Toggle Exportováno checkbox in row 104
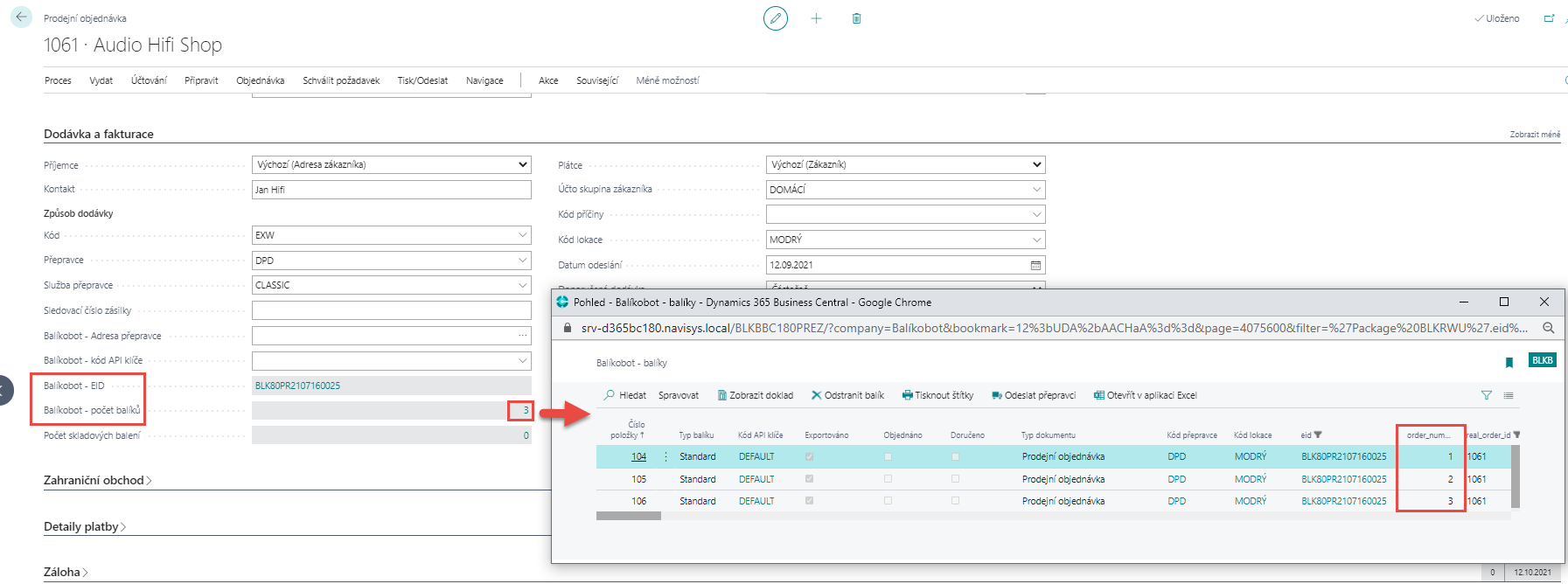Viewport: 1568px width, 584px height. tap(809, 456)
